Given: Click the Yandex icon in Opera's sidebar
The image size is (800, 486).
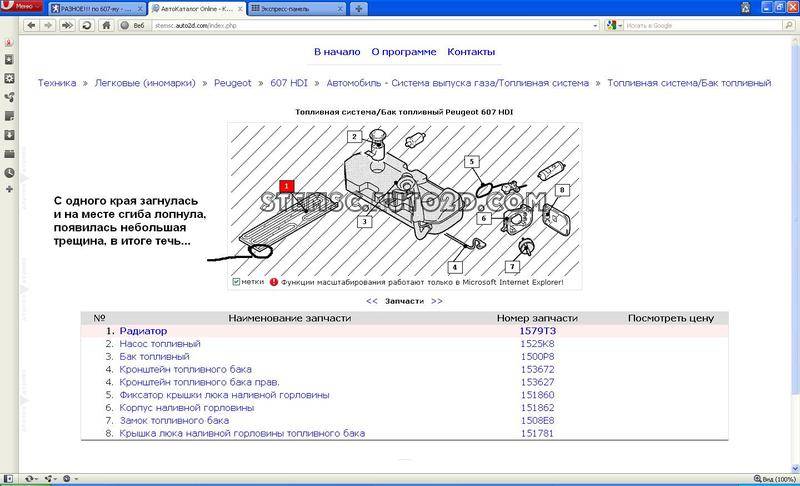Looking at the screenshot, I should (9, 44).
